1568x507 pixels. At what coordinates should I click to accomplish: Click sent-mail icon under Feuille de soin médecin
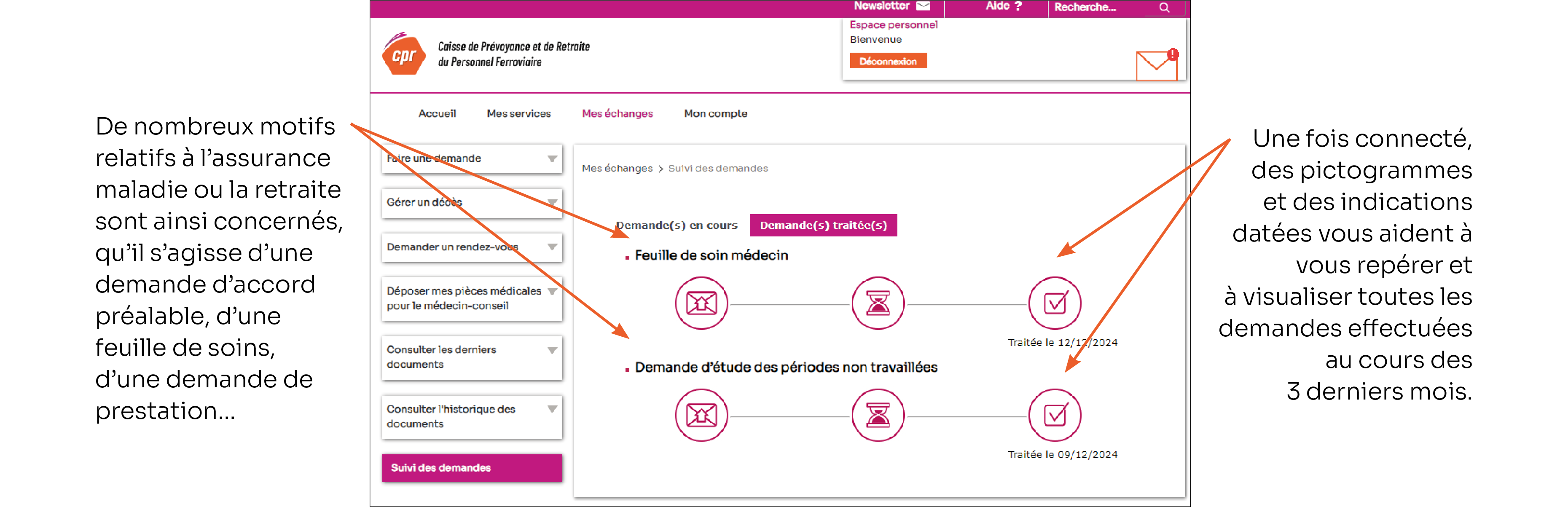(701, 303)
